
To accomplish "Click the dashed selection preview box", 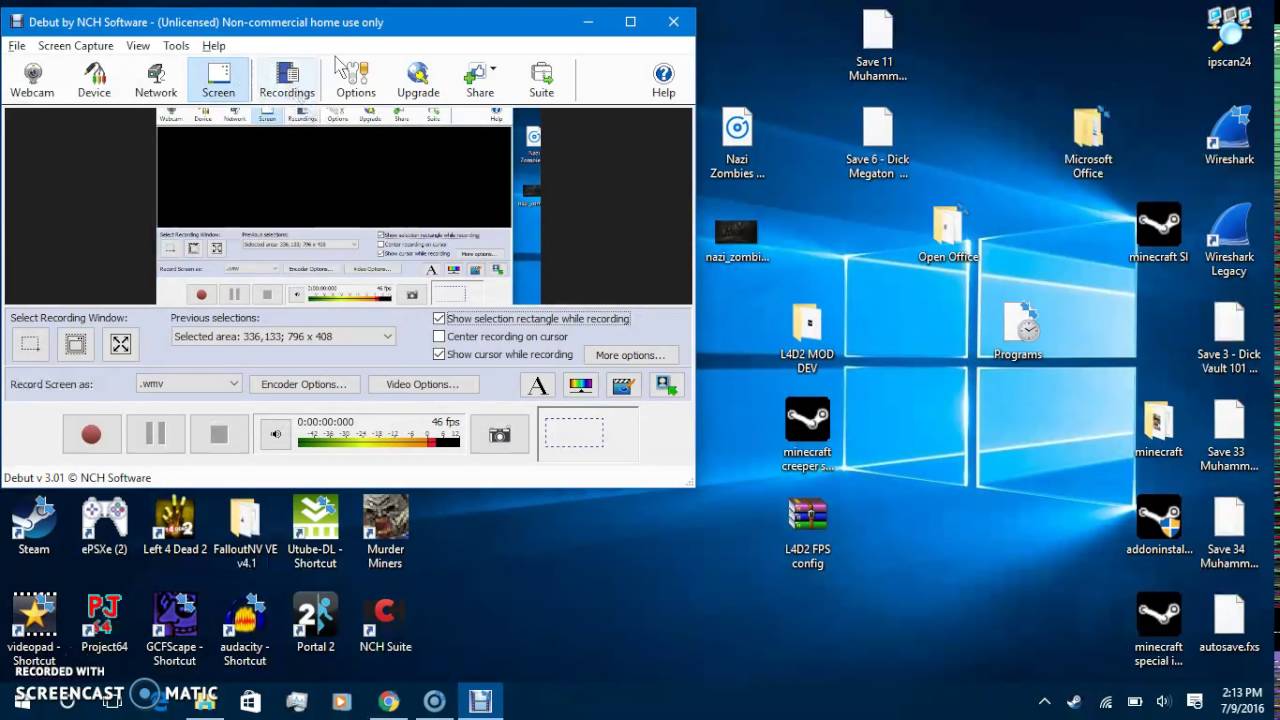I will click(574, 432).
